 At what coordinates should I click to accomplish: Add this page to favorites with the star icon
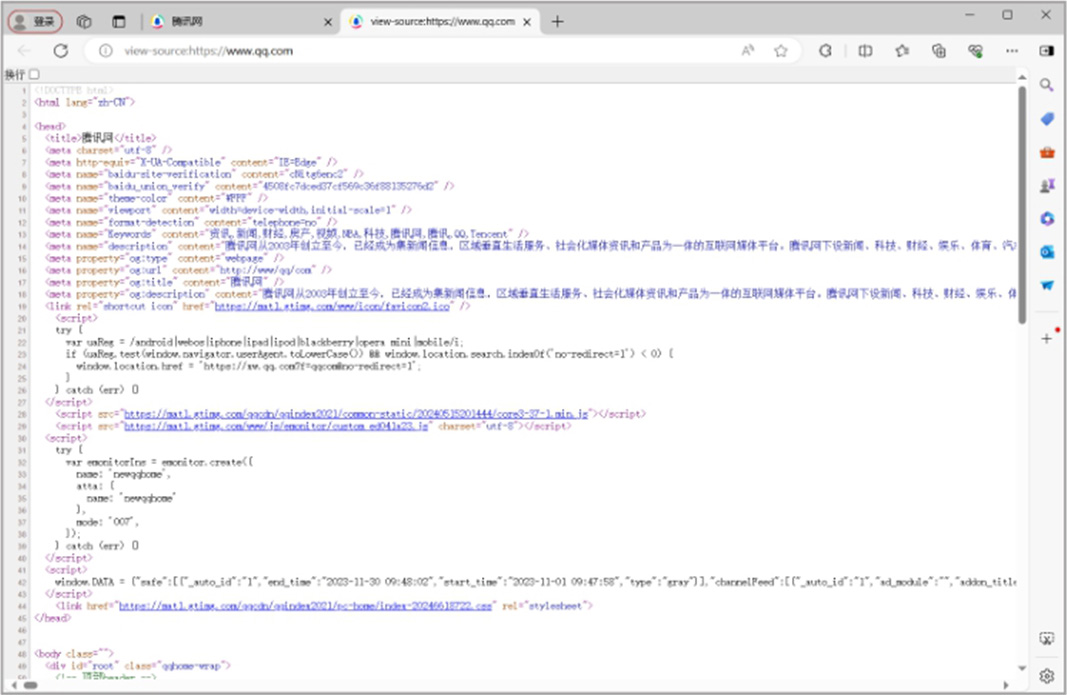tap(781, 51)
